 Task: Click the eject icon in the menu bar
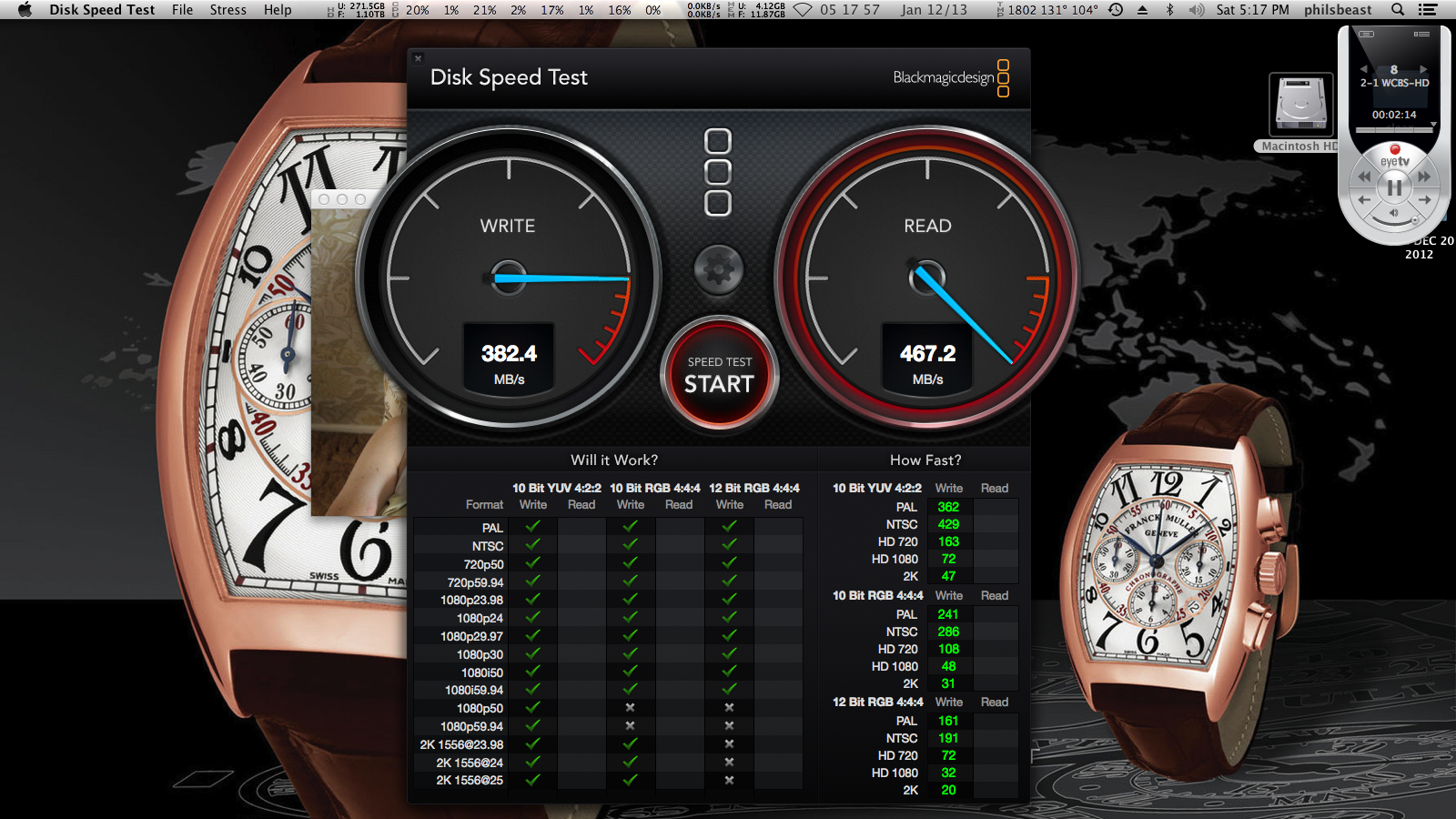tap(1143, 10)
